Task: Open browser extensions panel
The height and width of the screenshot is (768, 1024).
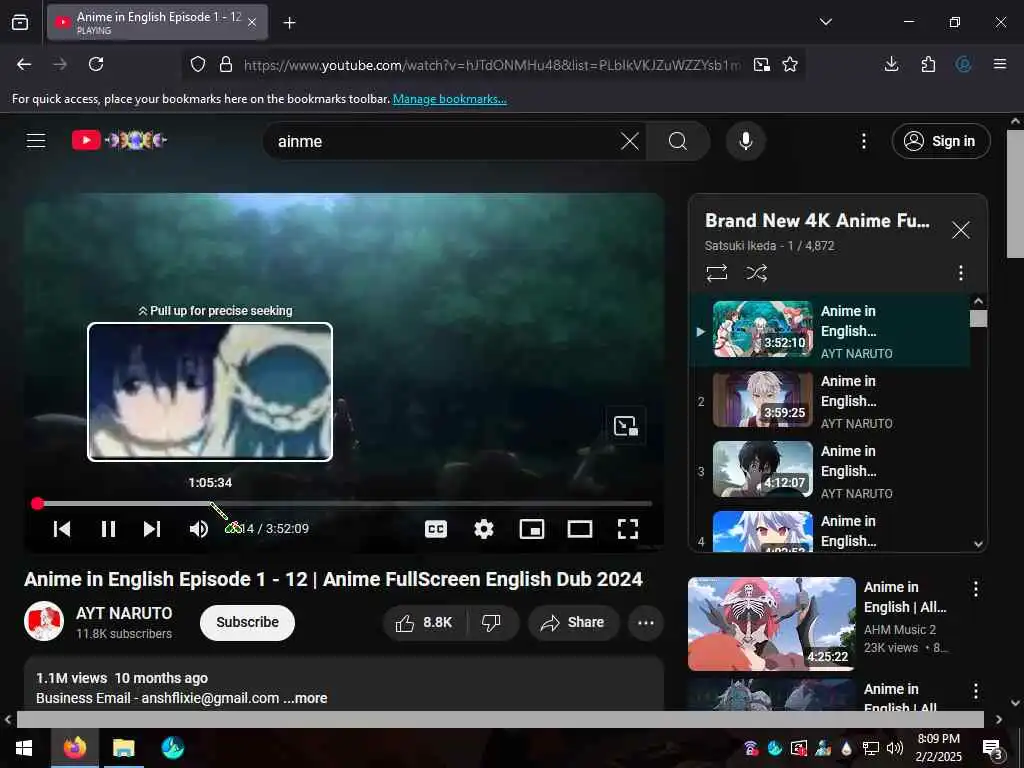Action: click(x=928, y=64)
